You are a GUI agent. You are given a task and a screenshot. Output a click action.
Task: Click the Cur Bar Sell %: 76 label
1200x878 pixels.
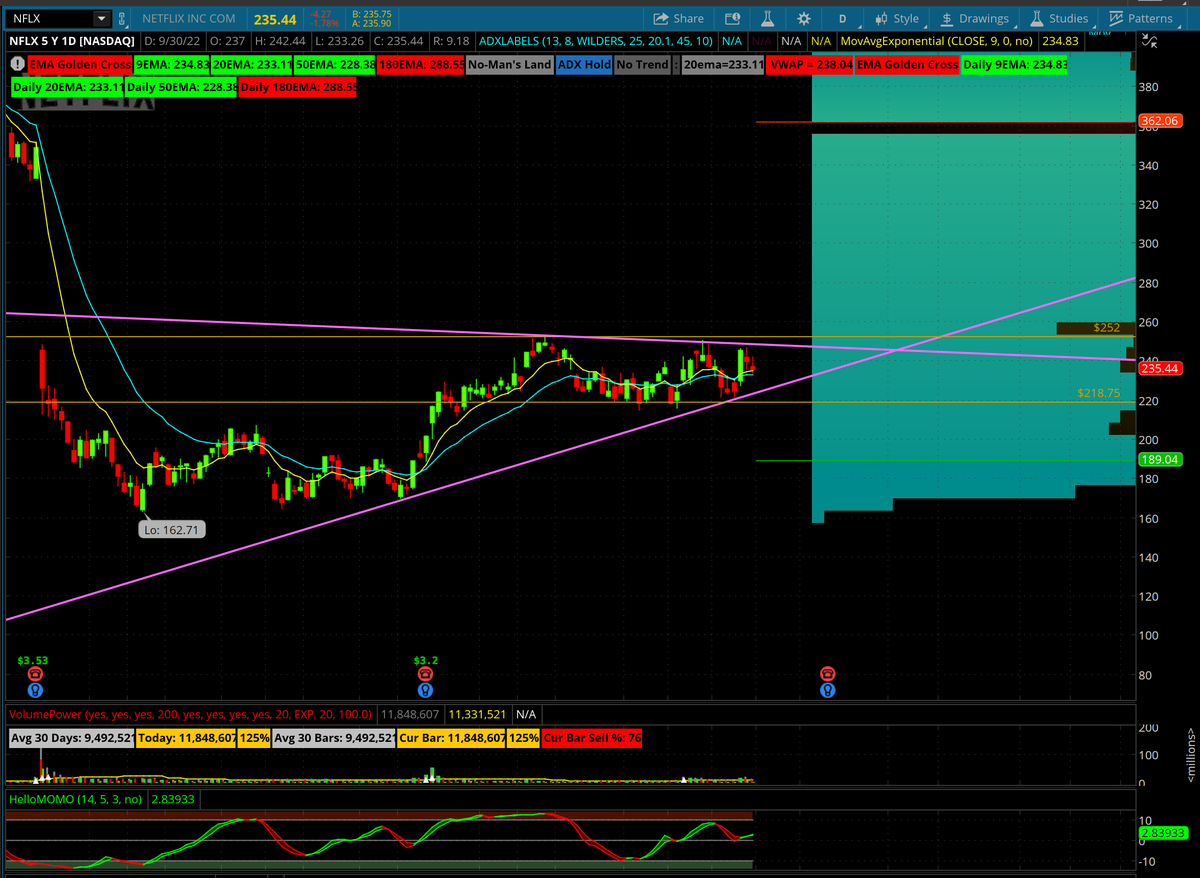[591, 738]
